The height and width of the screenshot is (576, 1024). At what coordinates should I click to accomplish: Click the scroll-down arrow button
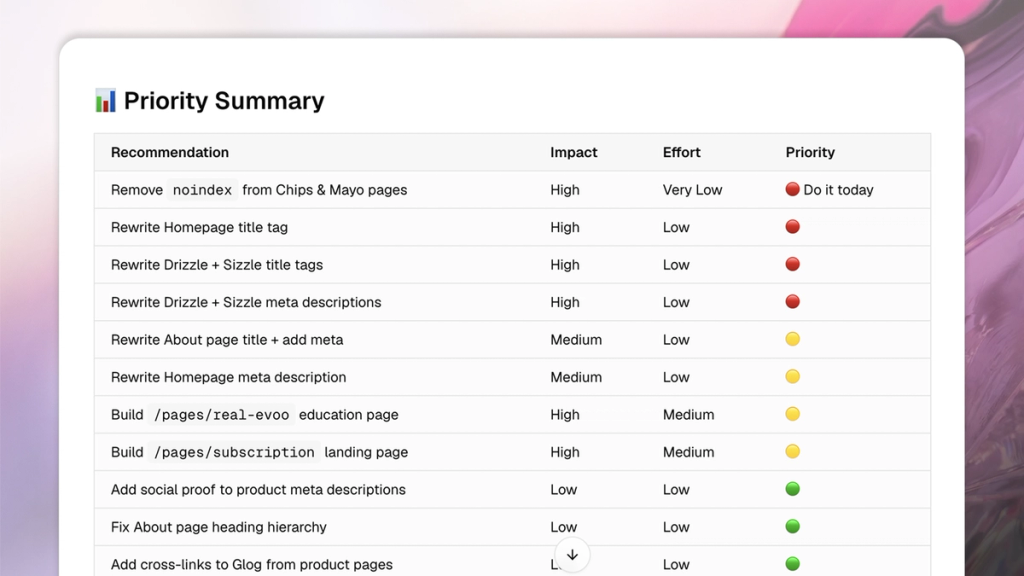[572, 555]
